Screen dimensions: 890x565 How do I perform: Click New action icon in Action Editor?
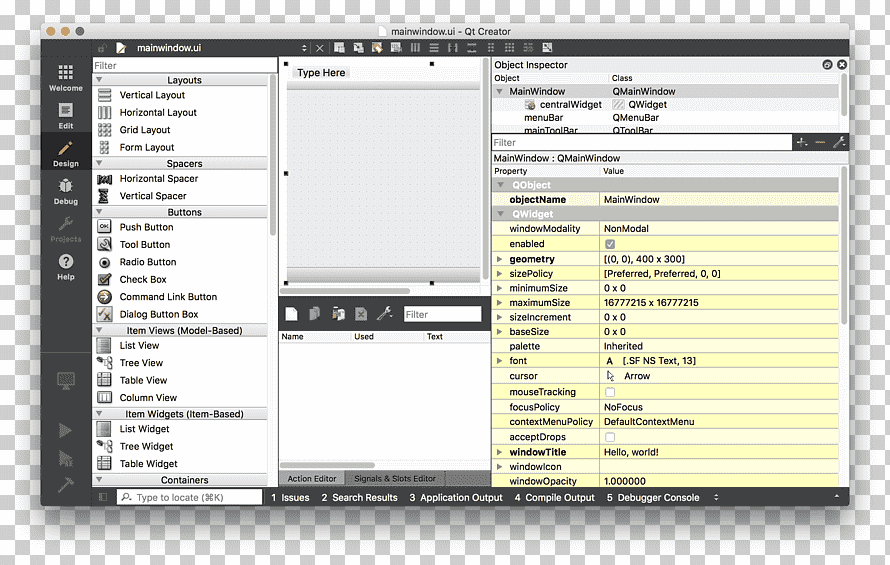[x=291, y=313]
